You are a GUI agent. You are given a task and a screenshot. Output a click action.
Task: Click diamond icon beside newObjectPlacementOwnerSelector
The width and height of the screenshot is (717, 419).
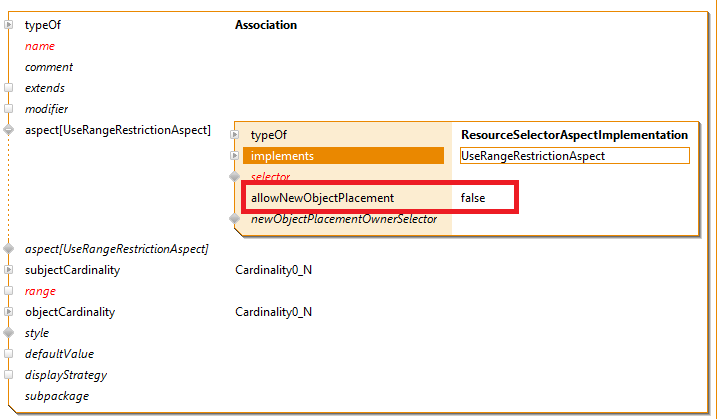[236, 219]
